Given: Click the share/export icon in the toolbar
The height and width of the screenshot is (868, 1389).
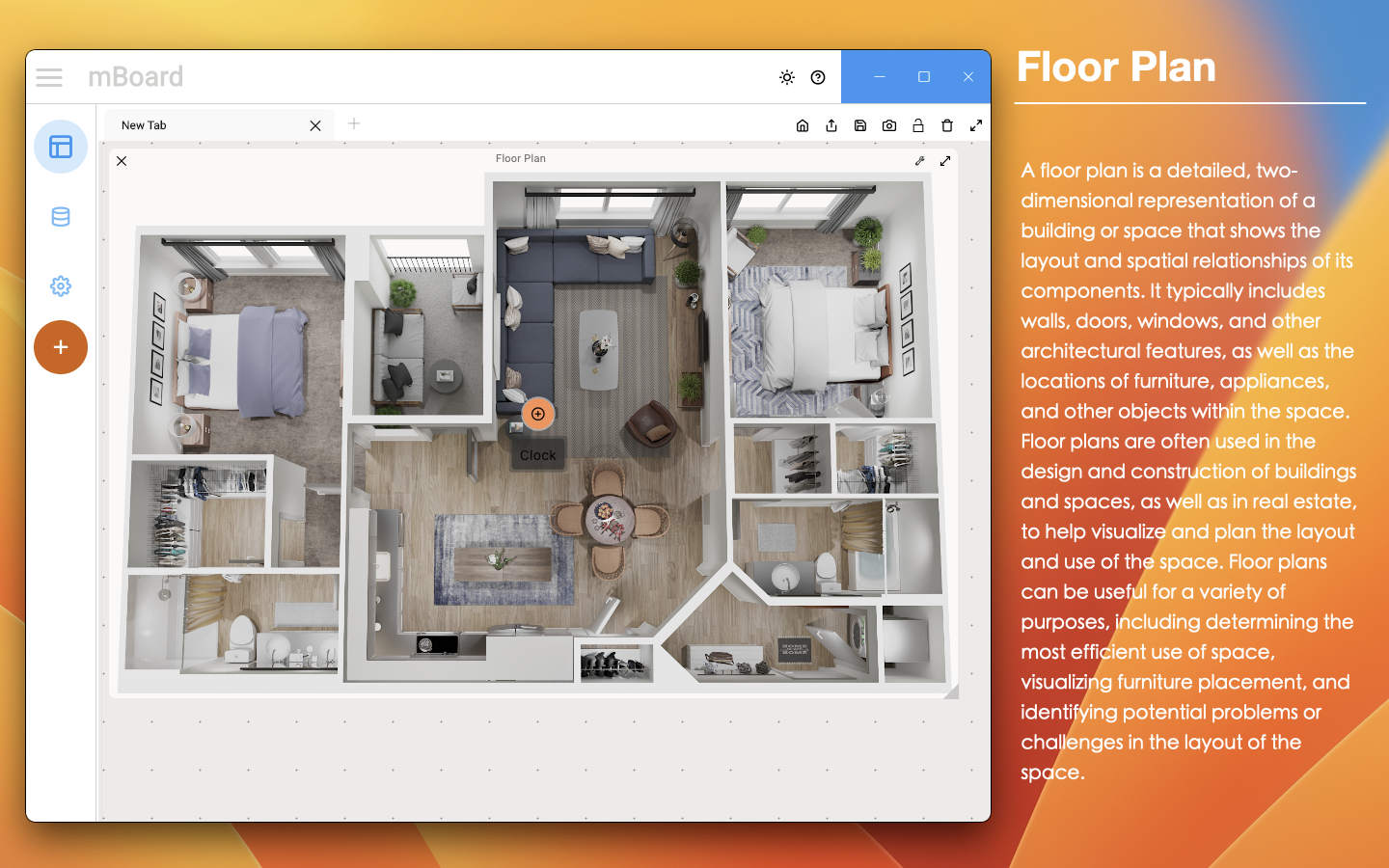Looking at the screenshot, I should pos(831,125).
